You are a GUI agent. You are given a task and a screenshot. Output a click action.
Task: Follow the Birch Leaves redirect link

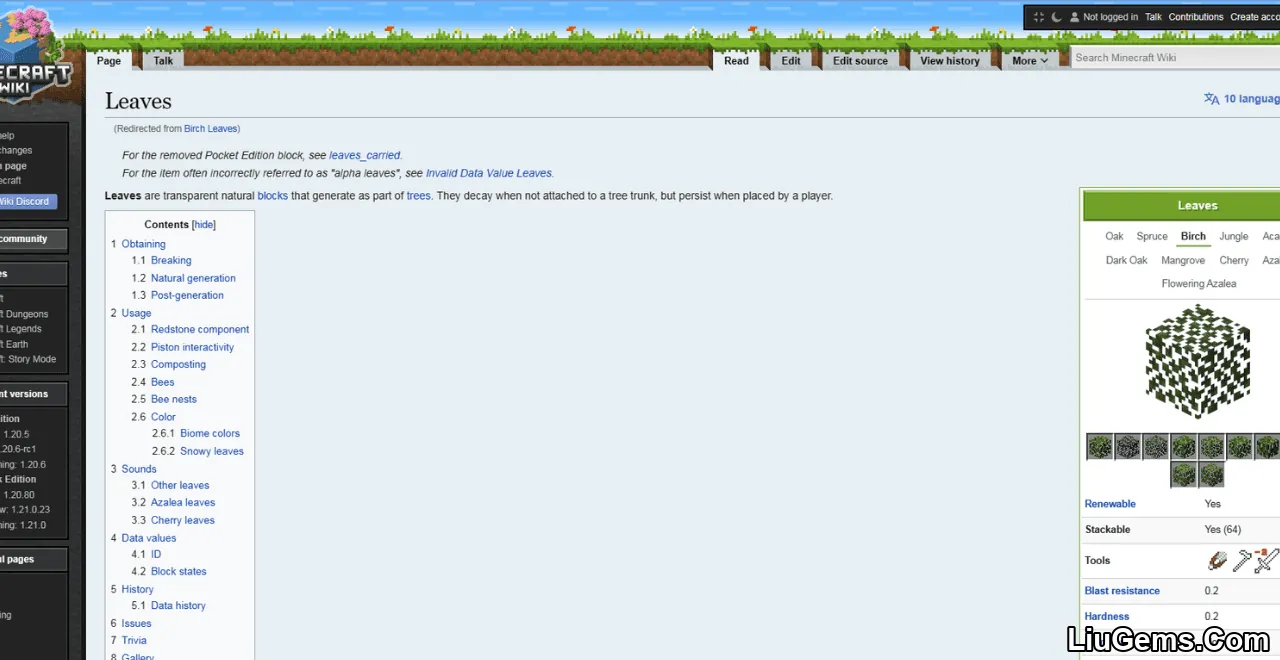click(x=210, y=129)
